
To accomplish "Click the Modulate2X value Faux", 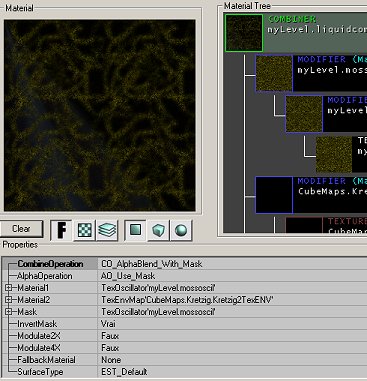I will [x=110, y=336].
